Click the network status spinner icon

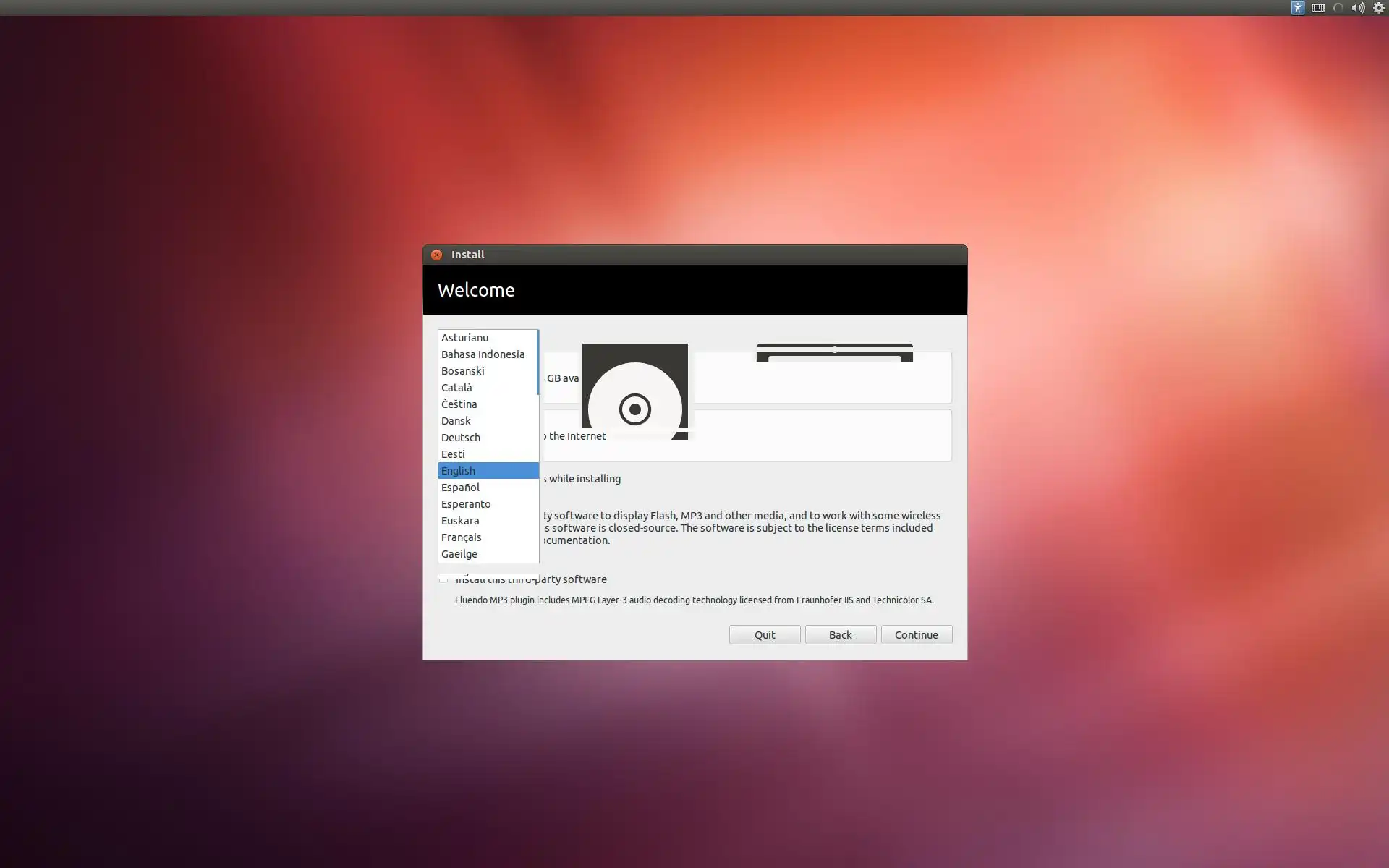click(1338, 8)
